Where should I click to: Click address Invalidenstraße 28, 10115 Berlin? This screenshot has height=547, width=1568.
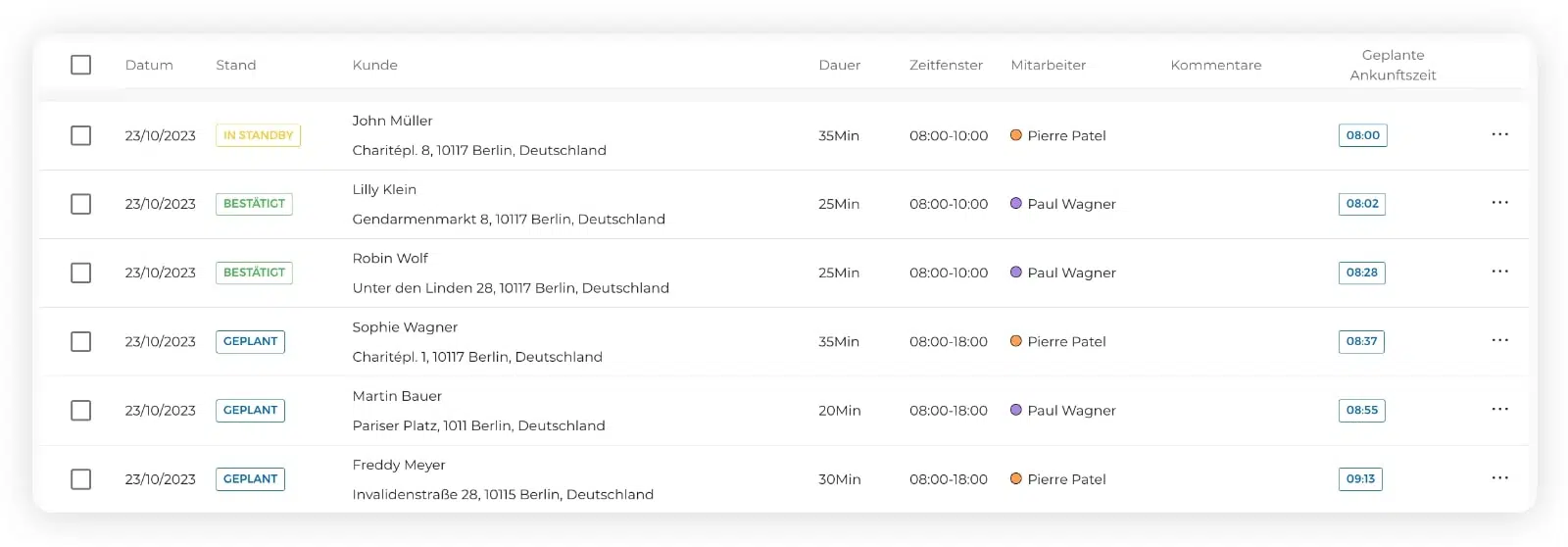click(503, 494)
